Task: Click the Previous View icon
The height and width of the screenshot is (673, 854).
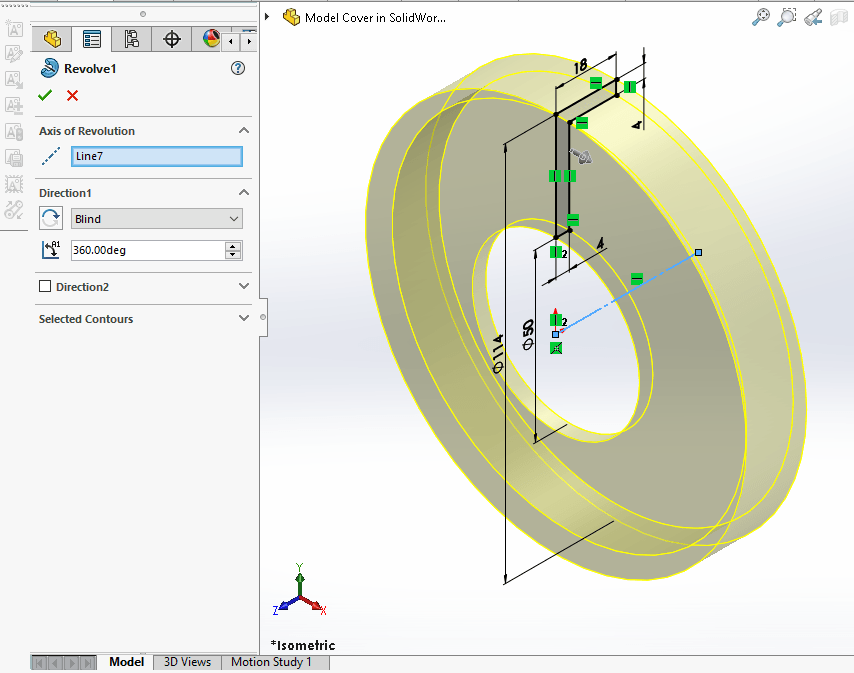Action: click(x=813, y=17)
